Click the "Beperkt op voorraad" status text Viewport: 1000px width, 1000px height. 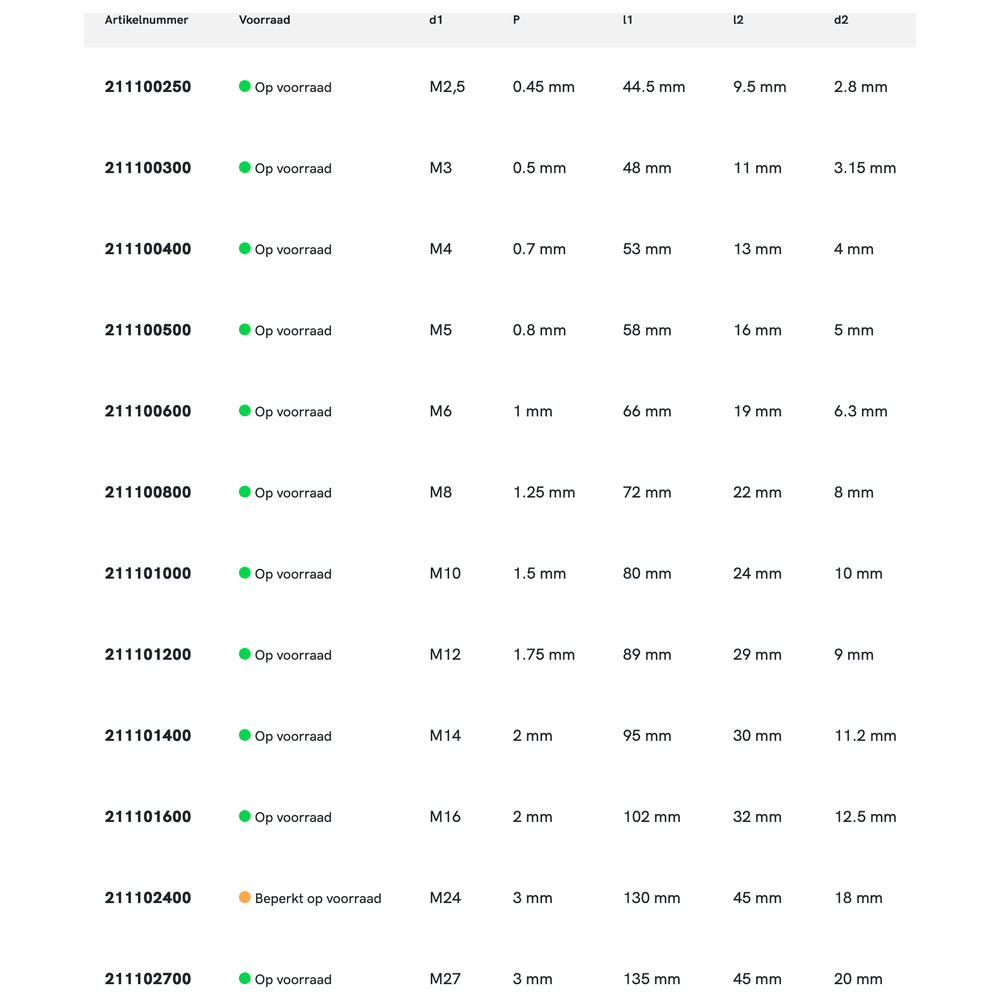click(318, 898)
